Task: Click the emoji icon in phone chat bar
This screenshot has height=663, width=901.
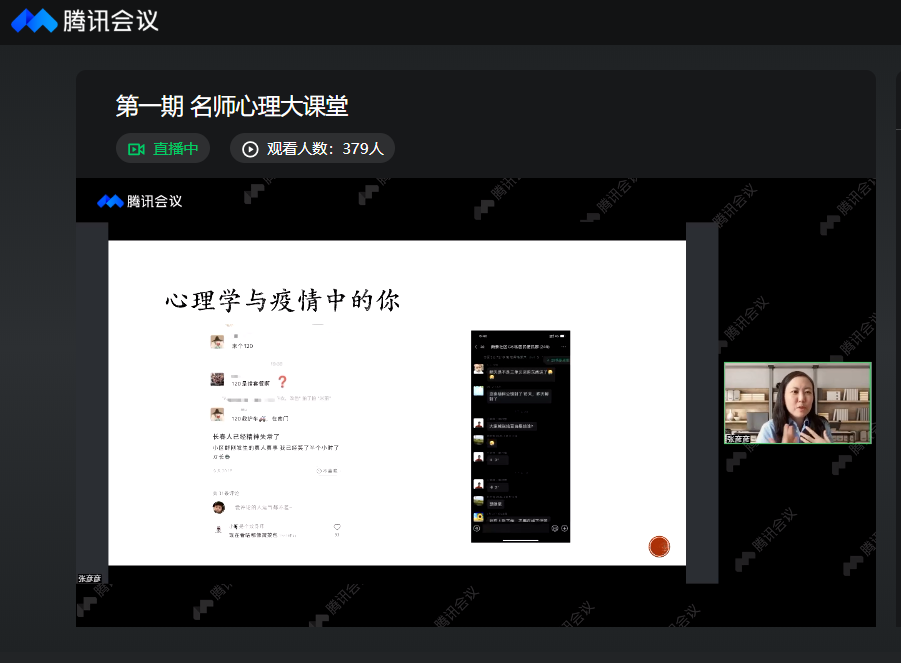Action: (x=555, y=528)
